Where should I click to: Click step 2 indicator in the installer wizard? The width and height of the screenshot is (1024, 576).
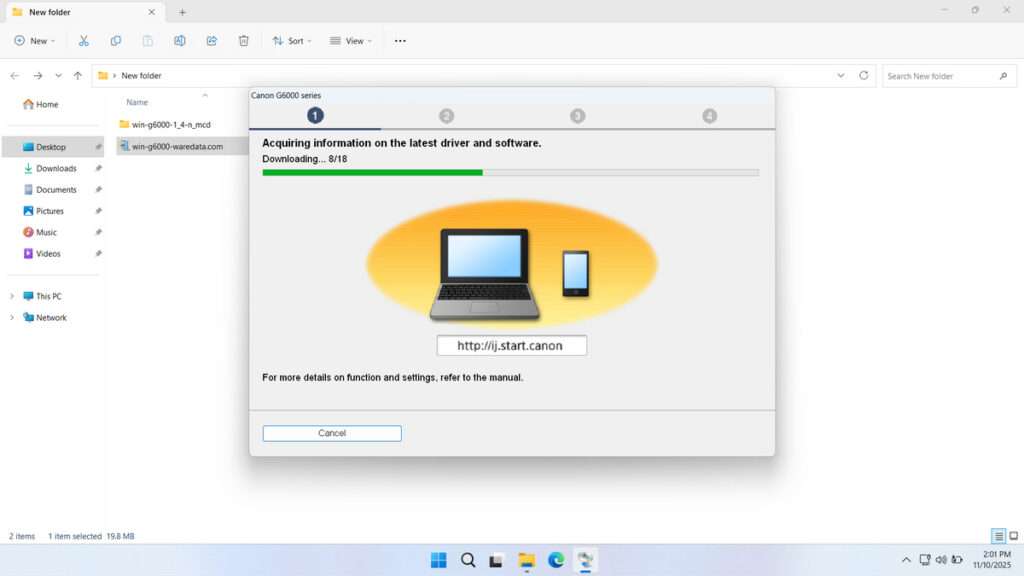[446, 115]
